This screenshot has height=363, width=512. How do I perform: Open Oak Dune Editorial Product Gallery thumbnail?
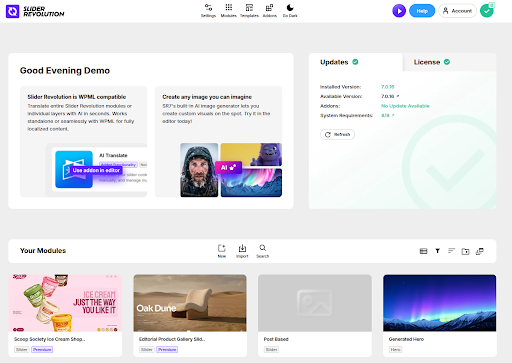(190, 303)
